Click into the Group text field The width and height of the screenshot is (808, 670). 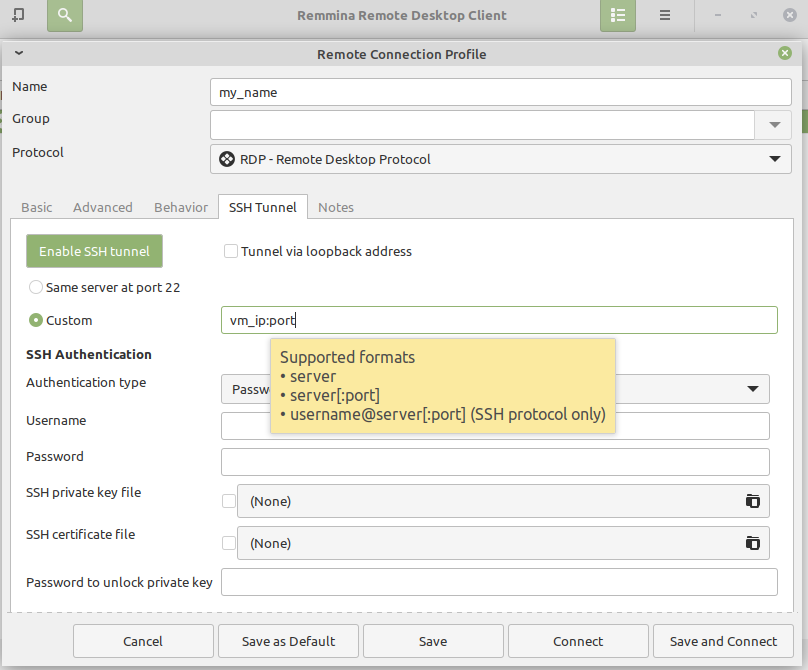pyautogui.click(x=482, y=125)
